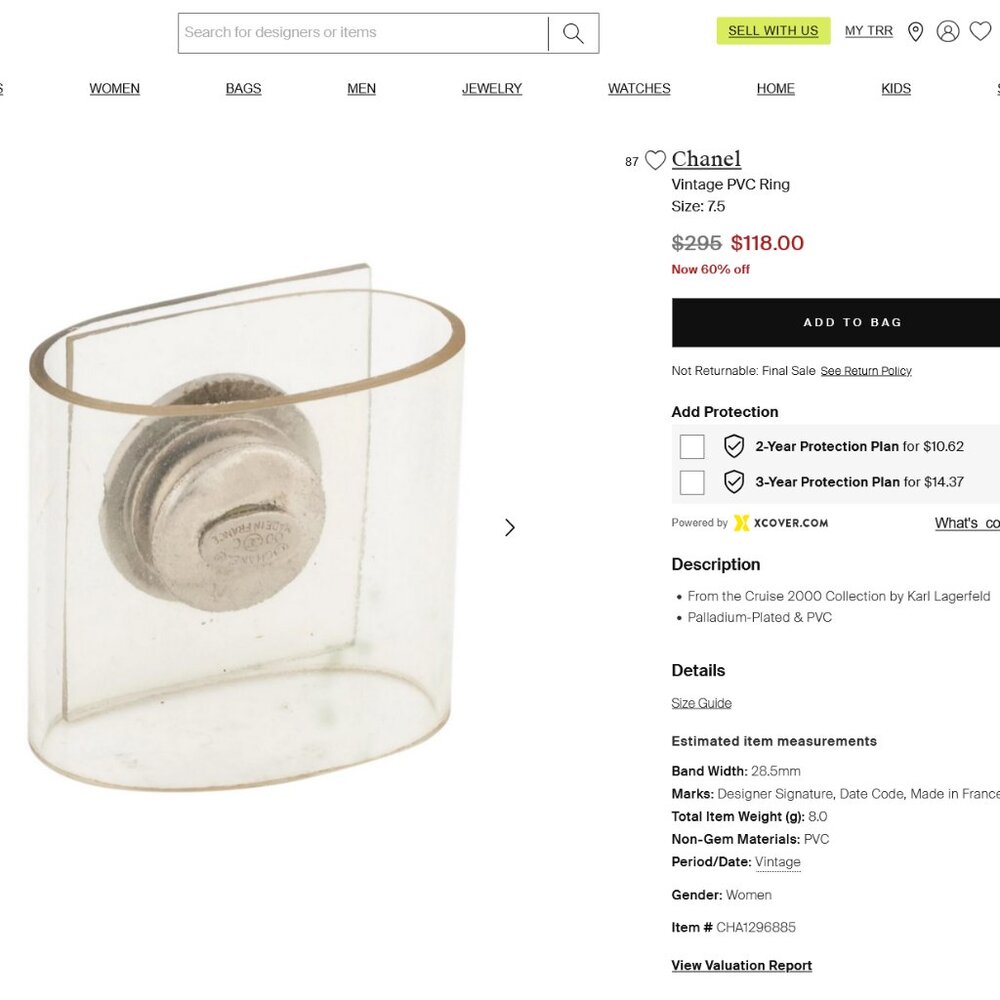The width and height of the screenshot is (1000, 1000).
Task: Enable the 3-Year Protection Plan
Action: [x=692, y=482]
